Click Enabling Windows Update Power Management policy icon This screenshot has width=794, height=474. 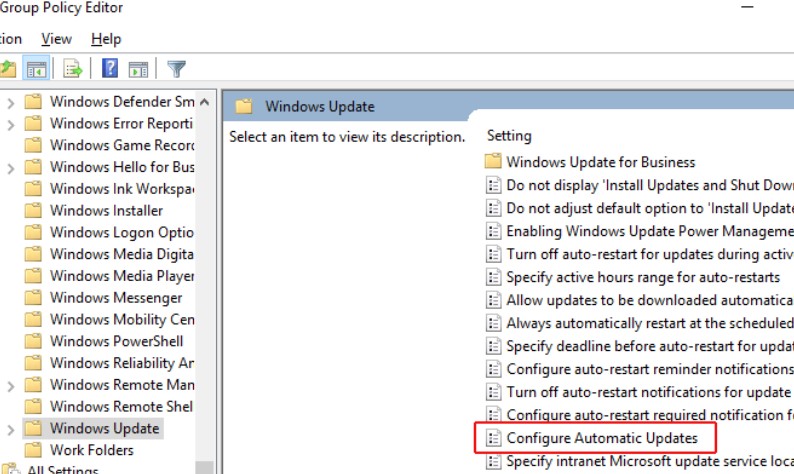tap(493, 231)
